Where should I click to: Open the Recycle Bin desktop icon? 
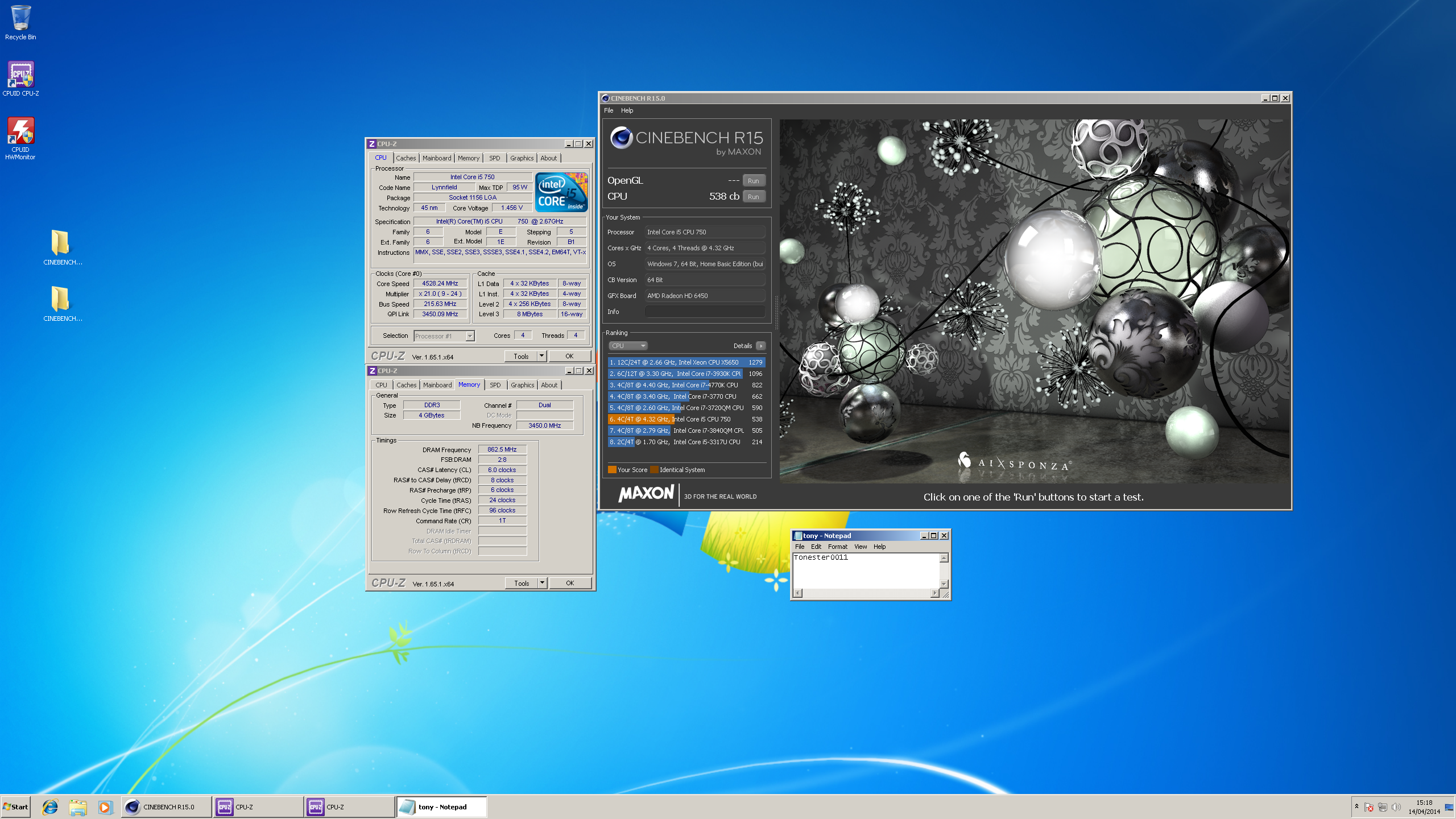(x=20, y=23)
